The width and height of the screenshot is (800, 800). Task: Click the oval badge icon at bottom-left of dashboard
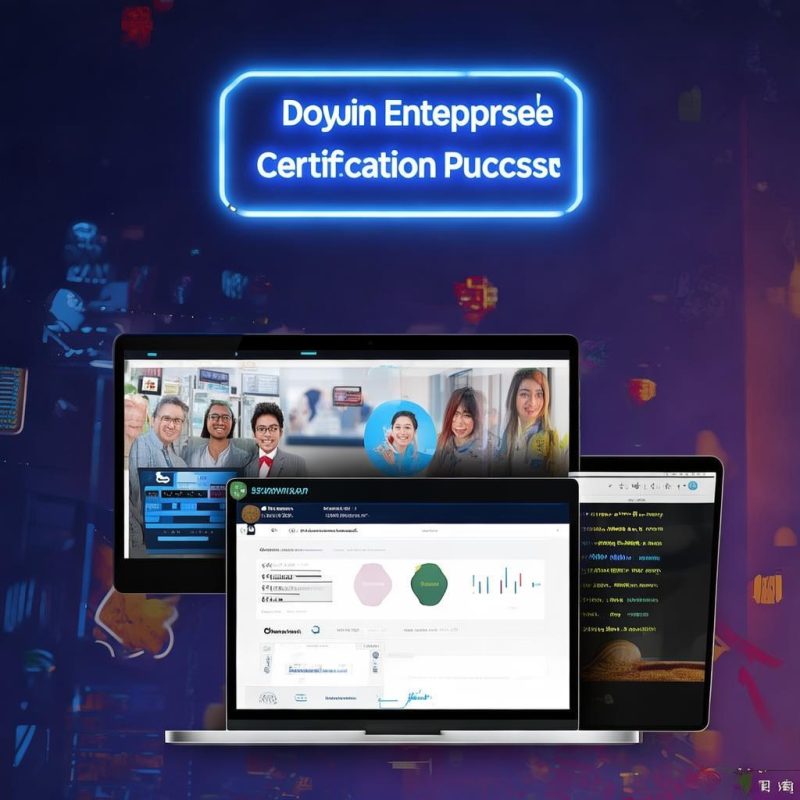tap(269, 697)
